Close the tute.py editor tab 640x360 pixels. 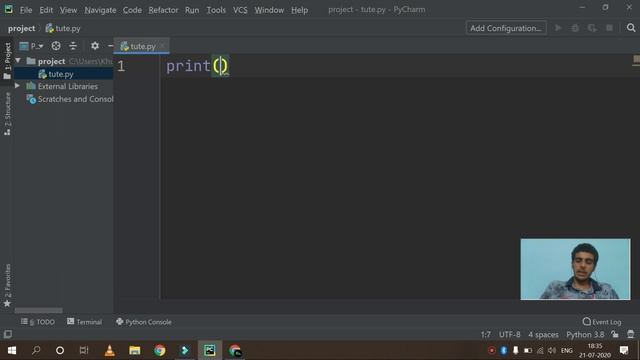coord(162,46)
